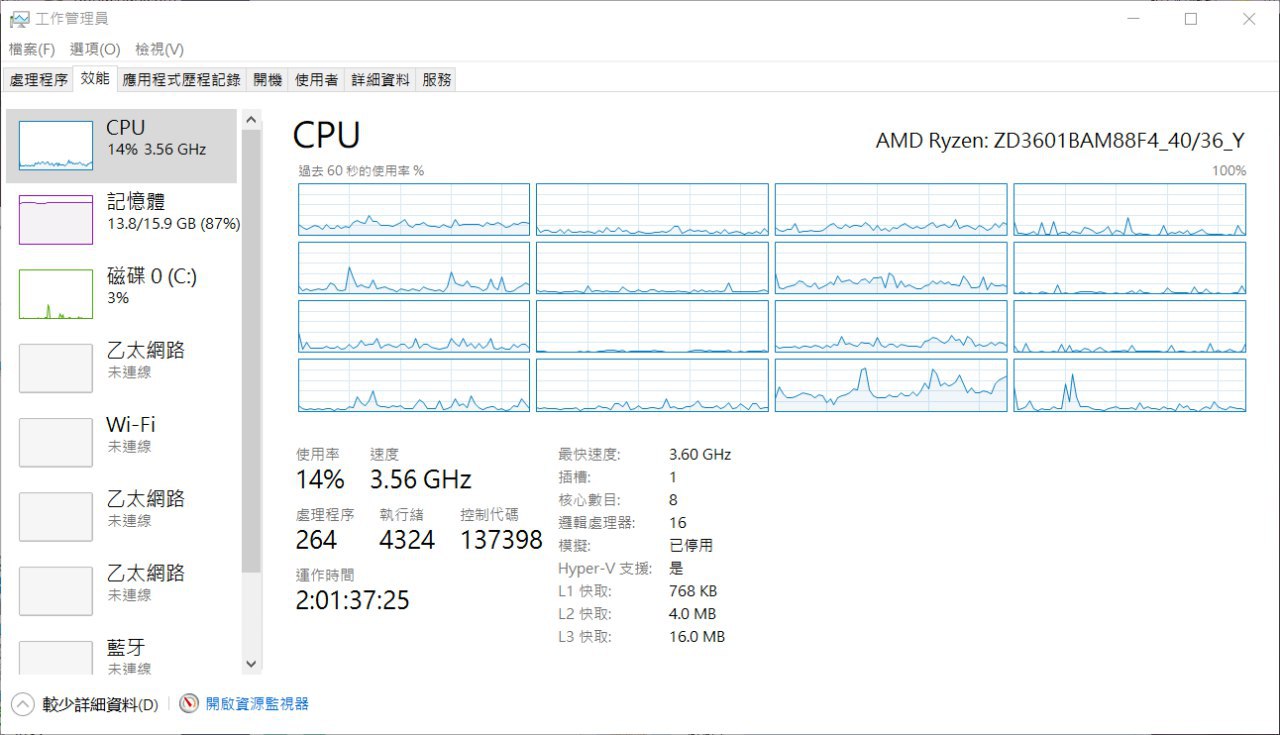The height and width of the screenshot is (735, 1280).
Task: Select the Wi-Fi sidebar entry
Action: click(x=122, y=442)
